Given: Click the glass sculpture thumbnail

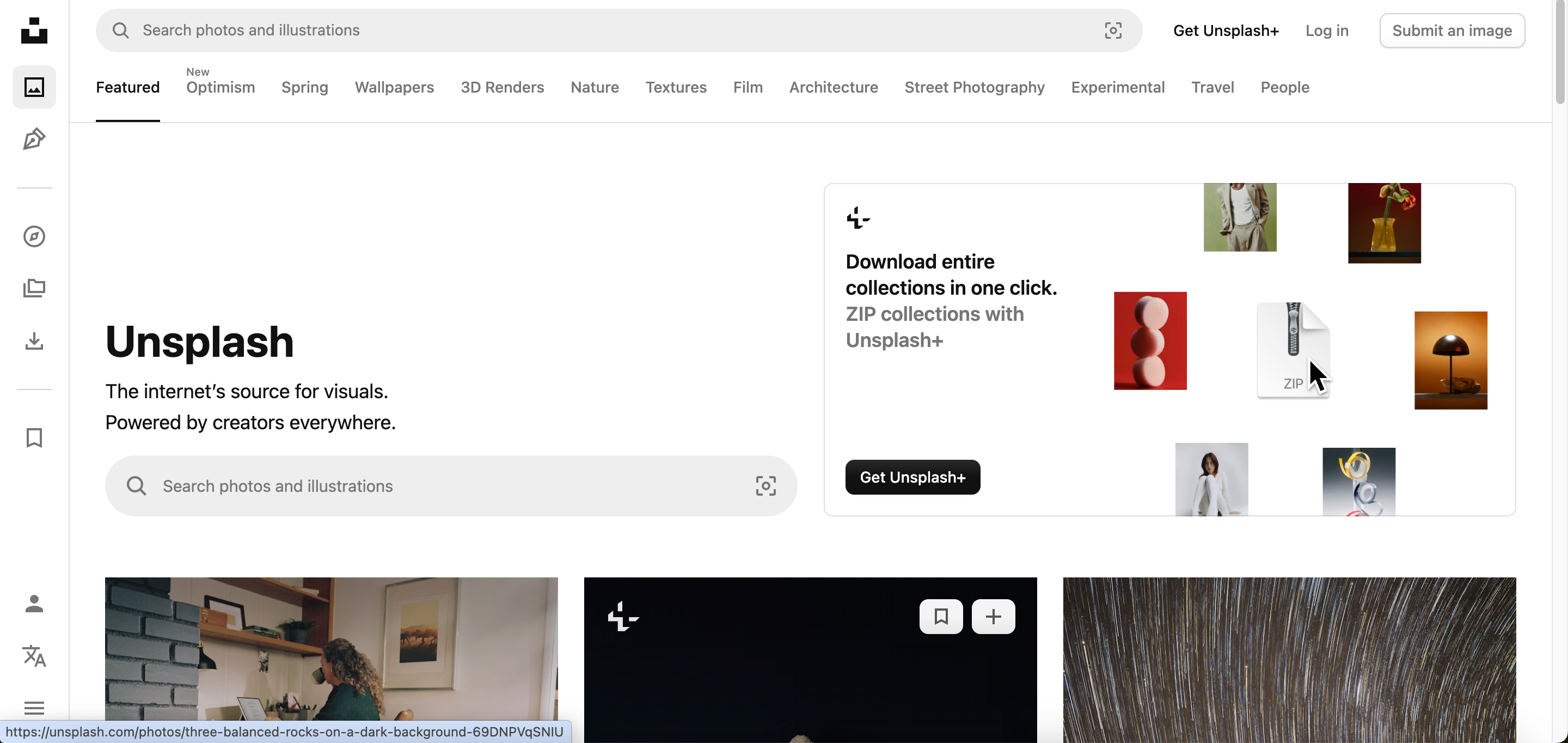Looking at the screenshot, I should (x=1358, y=482).
